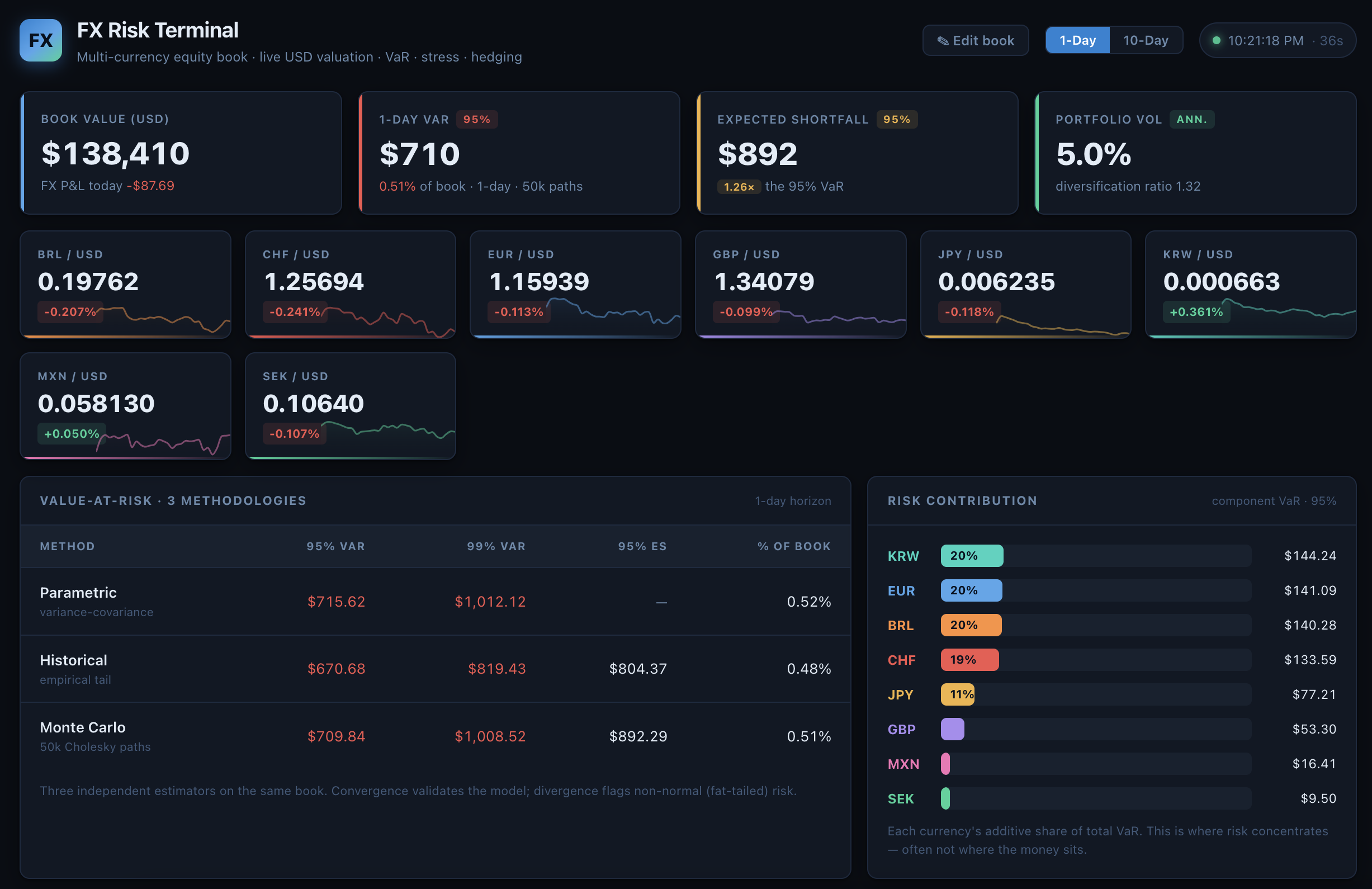Screen dimensions: 1372x889
Task: Click Monte Carlo ES value $892.29
Action: tap(638, 736)
